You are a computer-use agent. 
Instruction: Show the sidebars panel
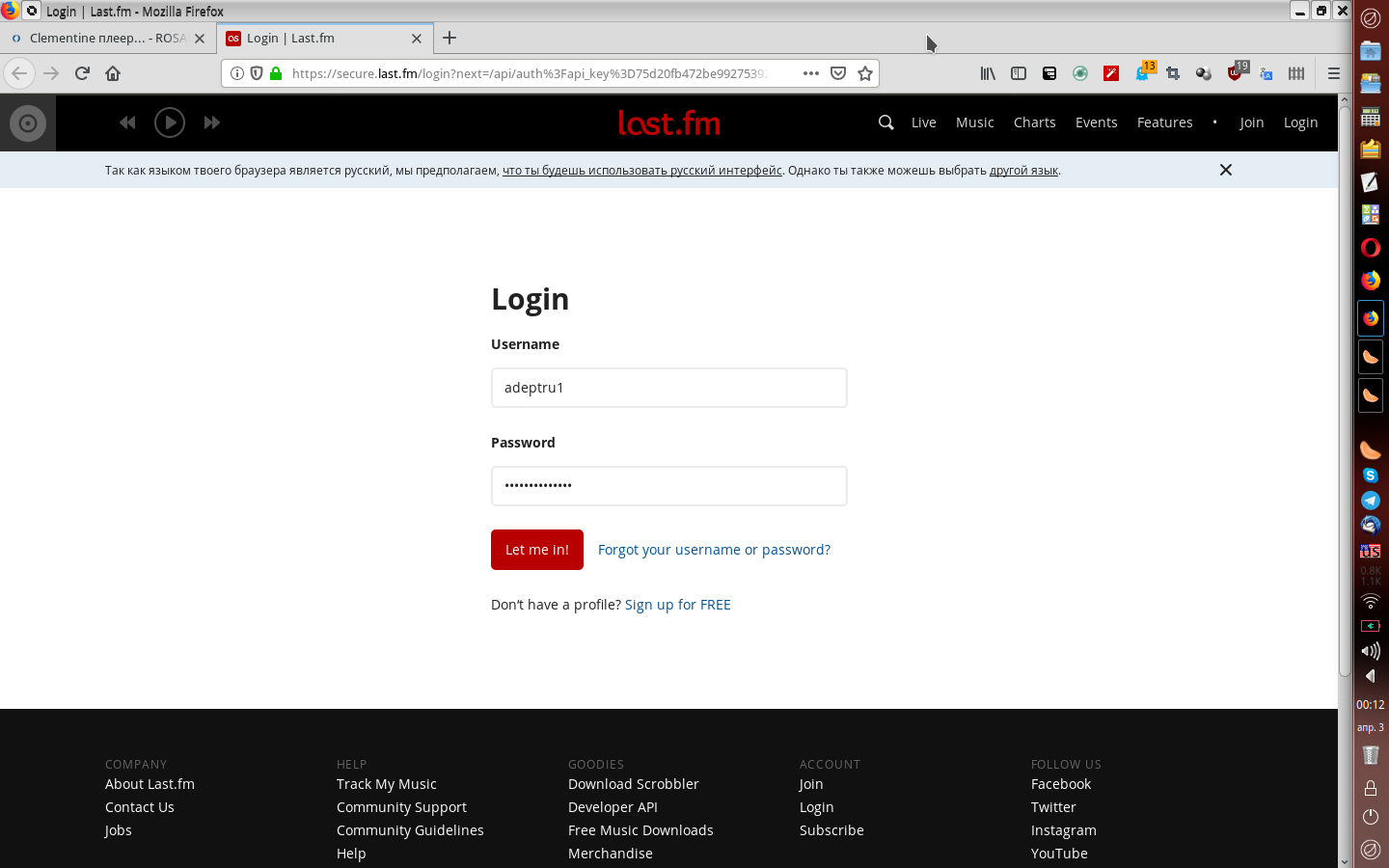point(1019,73)
